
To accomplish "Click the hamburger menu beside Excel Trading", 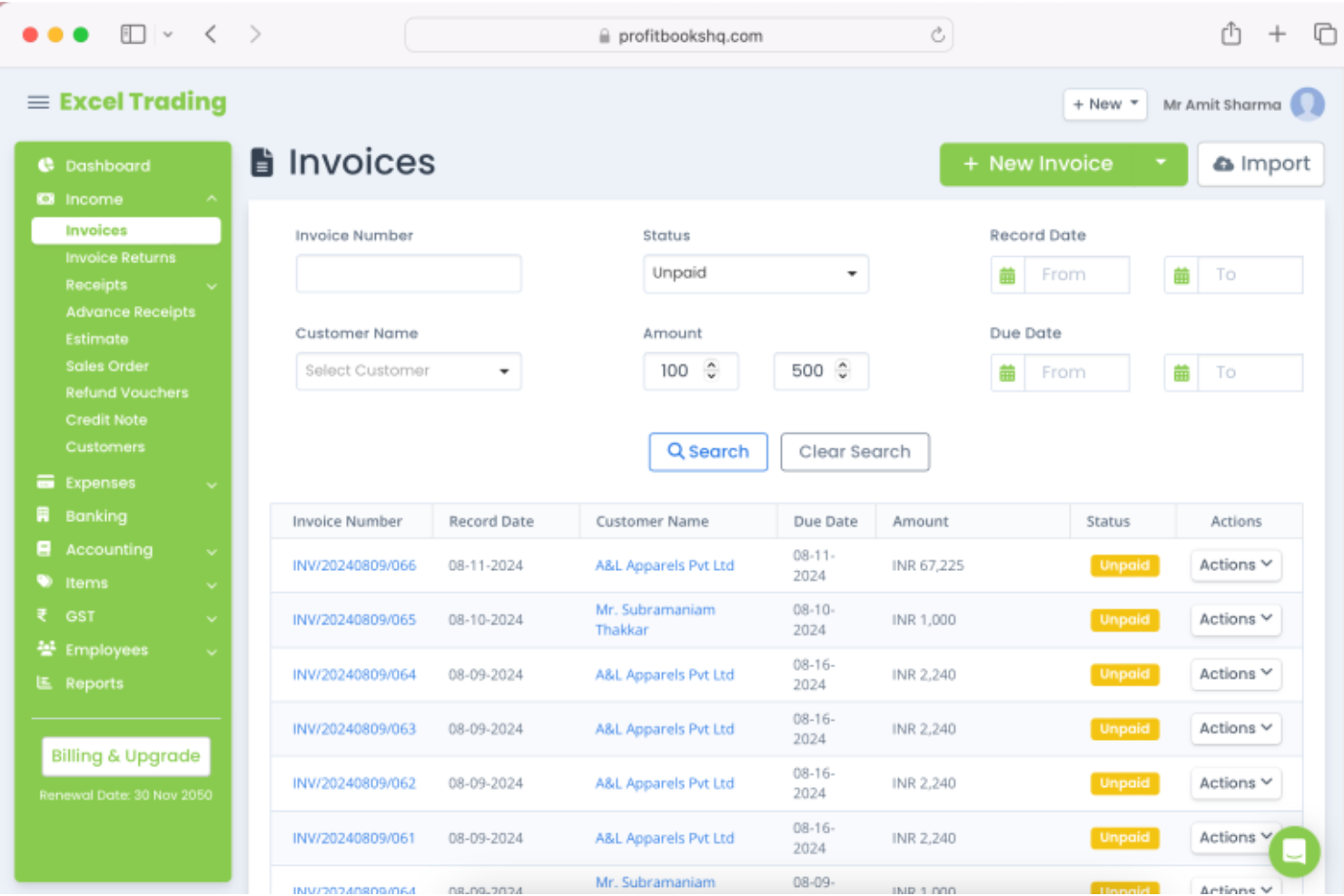I will 38,102.
